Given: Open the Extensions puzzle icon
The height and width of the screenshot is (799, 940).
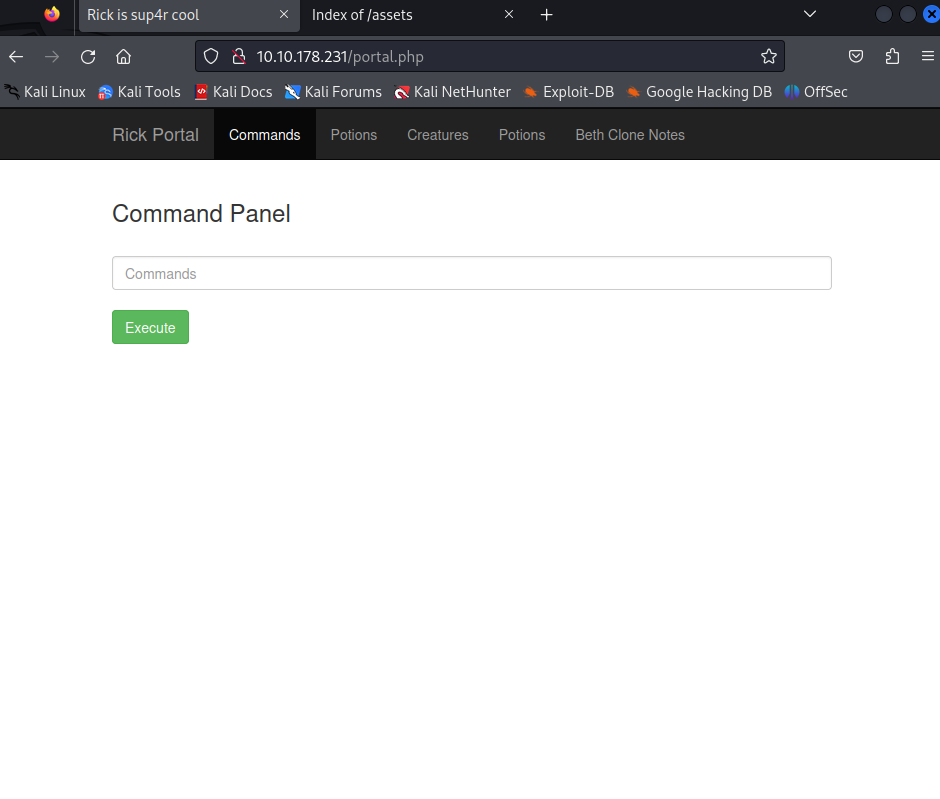Looking at the screenshot, I should click(x=892, y=57).
